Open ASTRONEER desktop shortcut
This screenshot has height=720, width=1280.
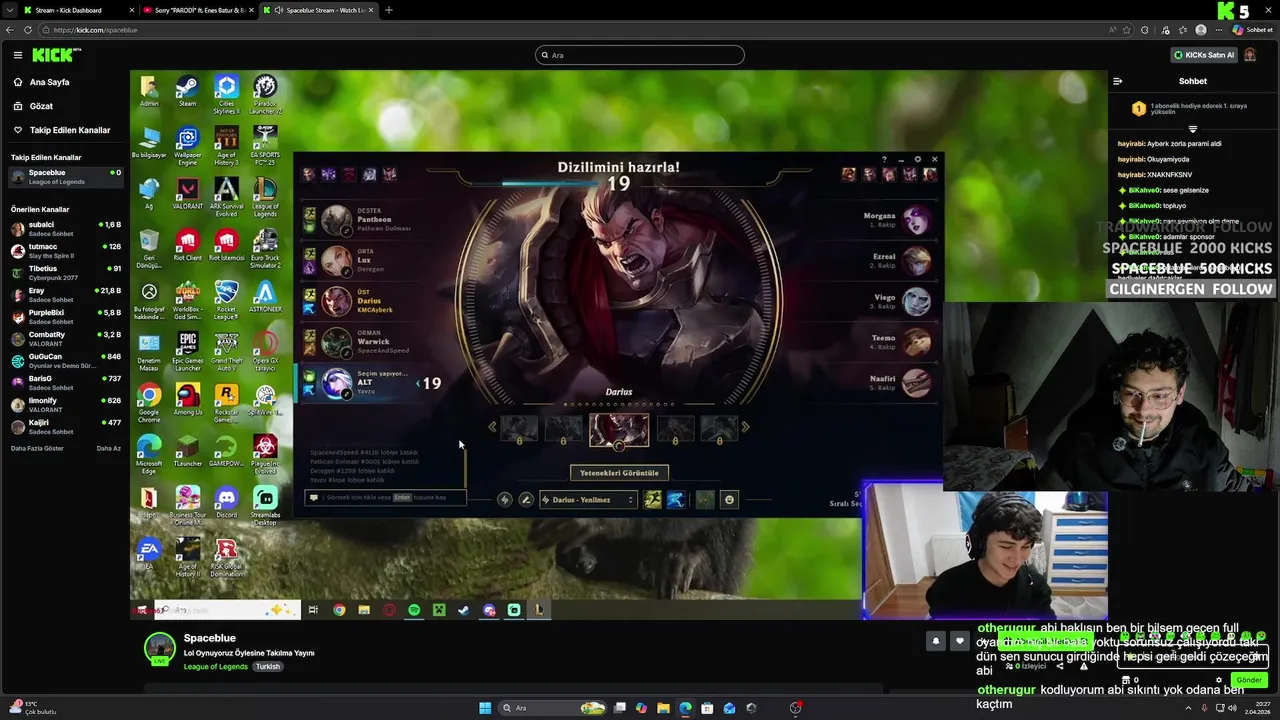pyautogui.click(x=265, y=297)
